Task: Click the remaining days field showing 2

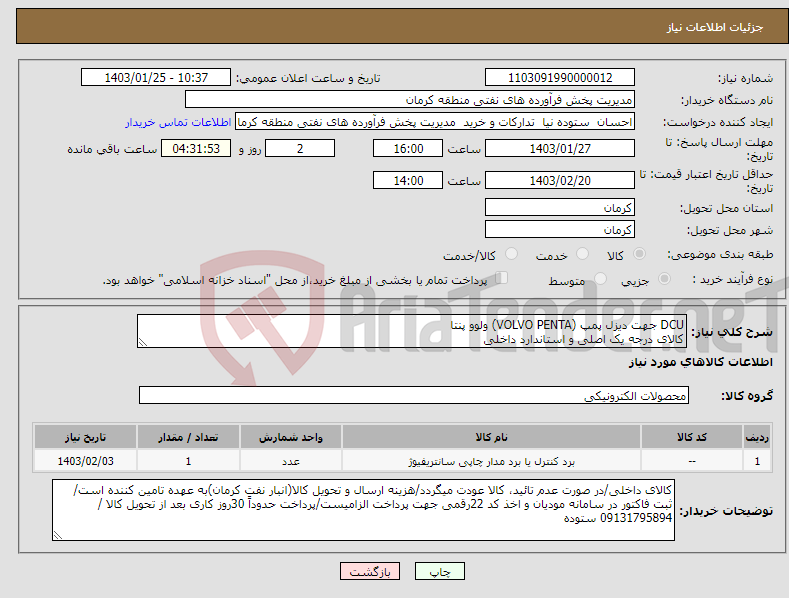Action: (x=300, y=148)
